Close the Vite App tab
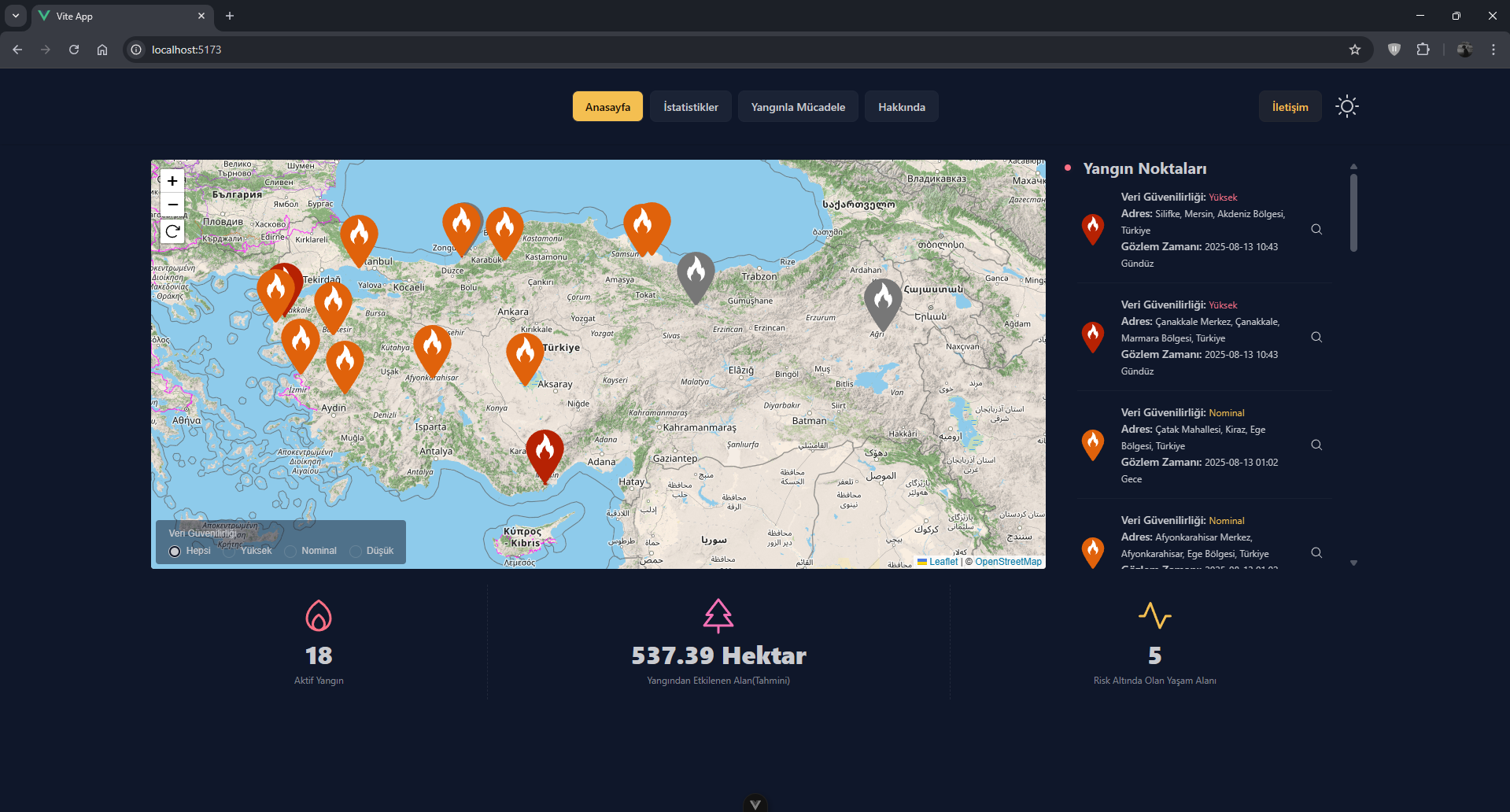Viewport: 1510px width, 812px height. click(x=201, y=16)
